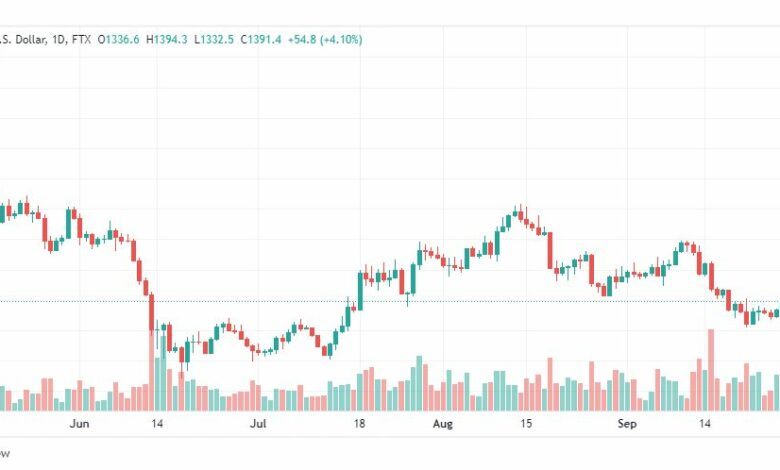This screenshot has width=780, height=470.
Task: Click the Jun label on time axis
Action: point(80,424)
